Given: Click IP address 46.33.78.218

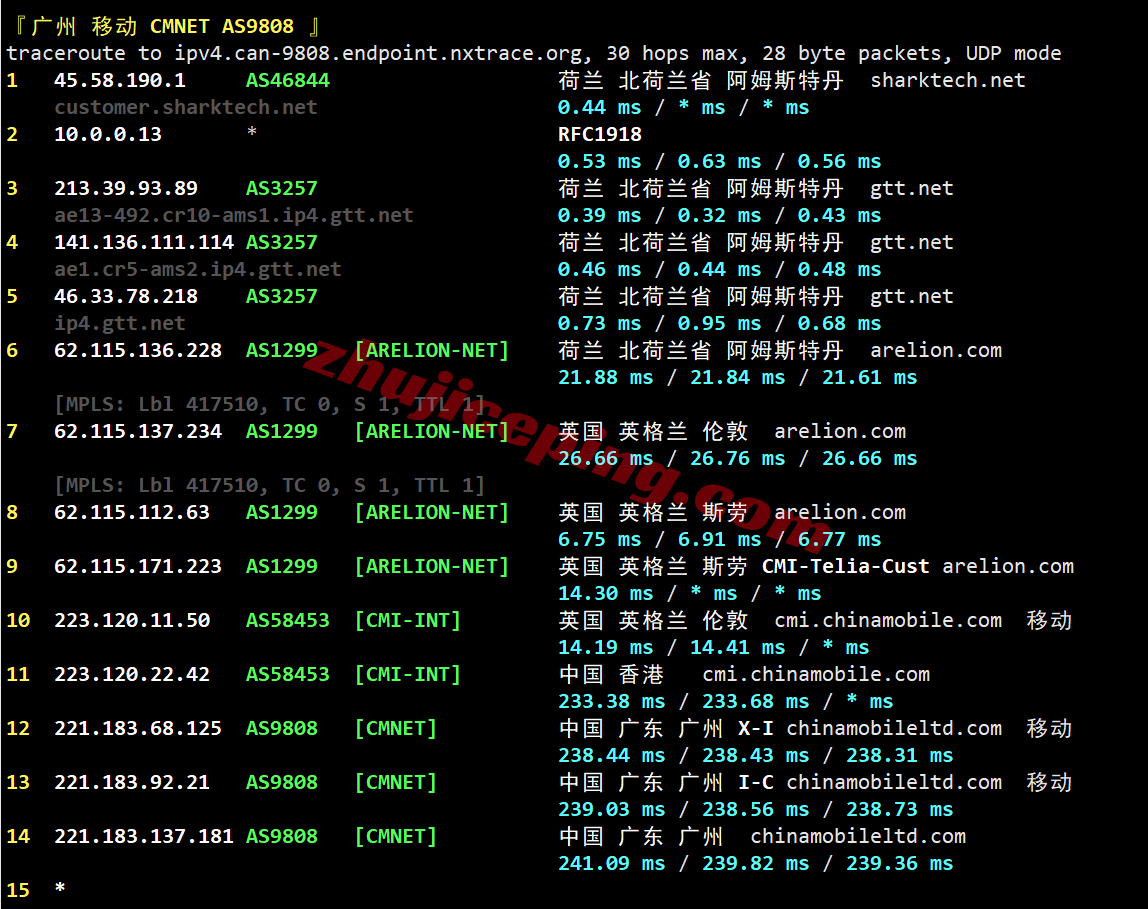Looking at the screenshot, I should pos(126,297).
